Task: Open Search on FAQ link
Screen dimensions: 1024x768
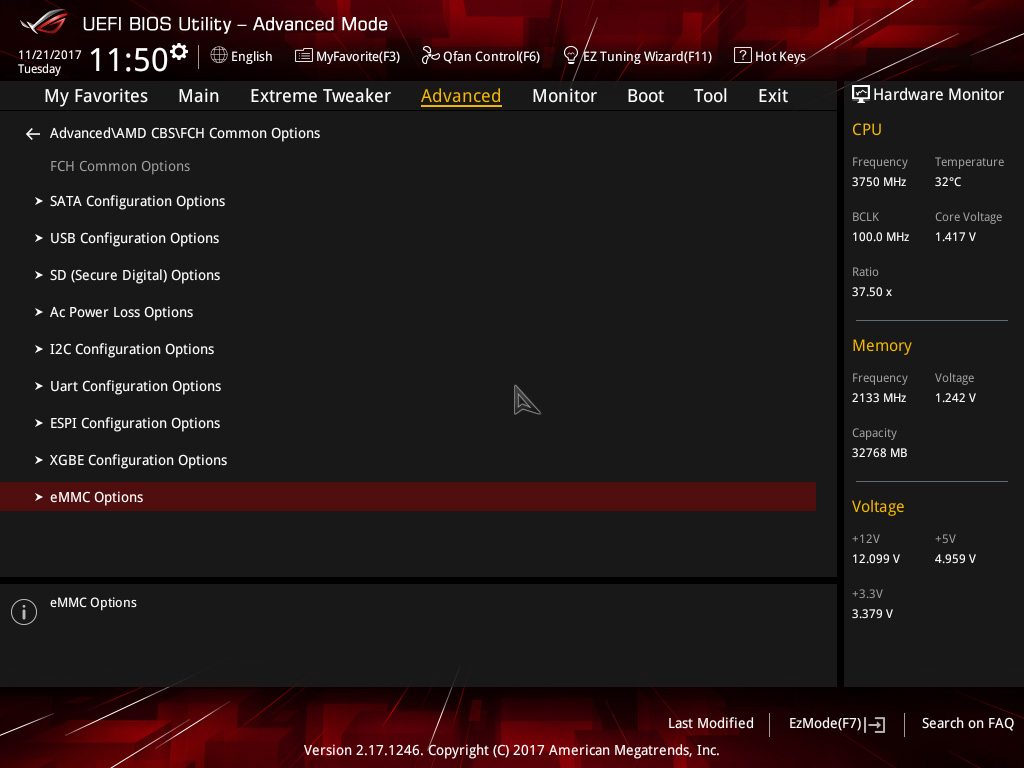Action: 968,724
